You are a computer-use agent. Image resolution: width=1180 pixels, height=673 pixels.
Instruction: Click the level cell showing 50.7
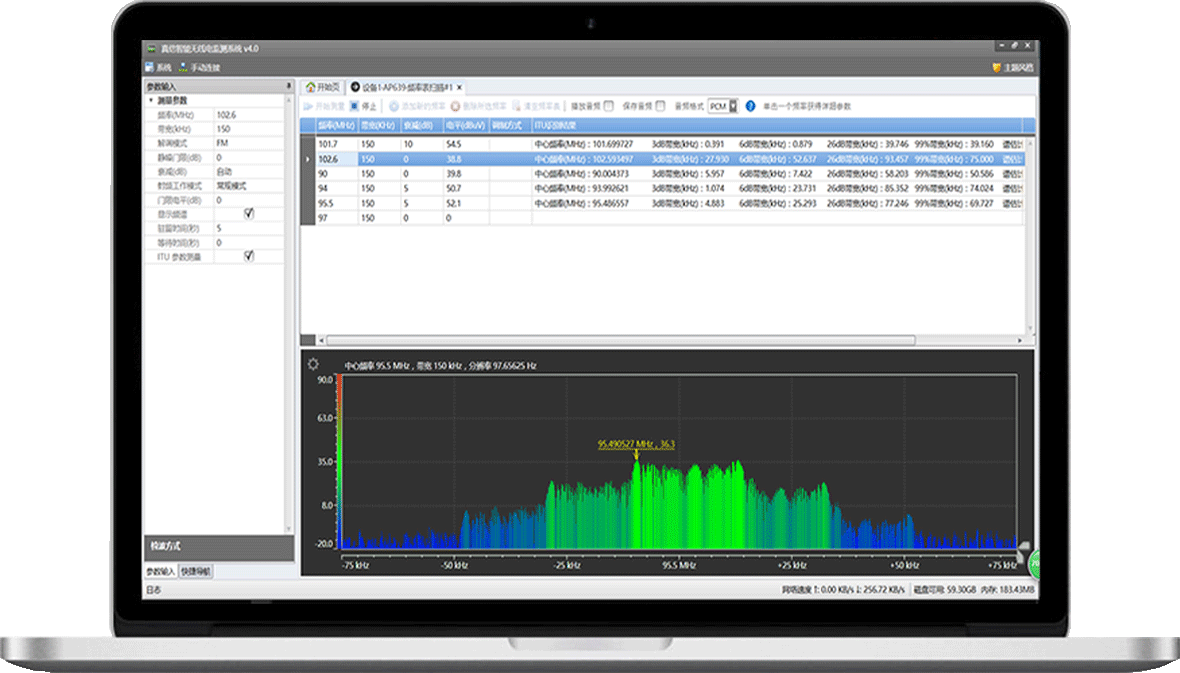coord(465,188)
